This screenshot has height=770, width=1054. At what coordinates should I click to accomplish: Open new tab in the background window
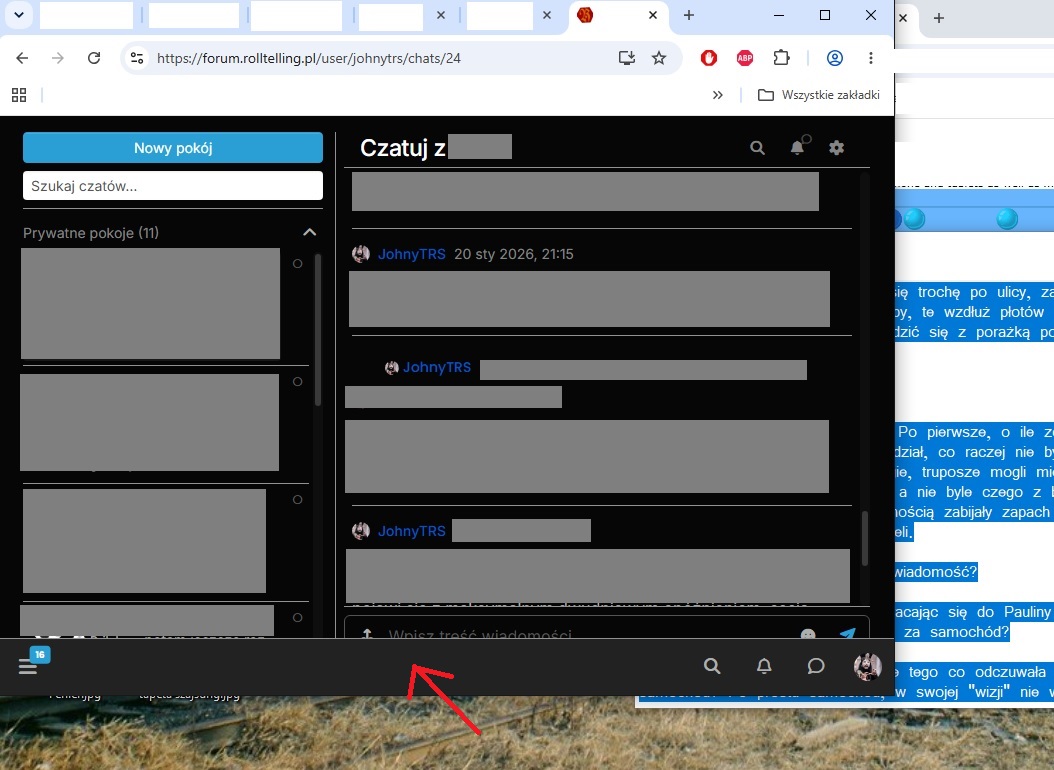(939, 18)
